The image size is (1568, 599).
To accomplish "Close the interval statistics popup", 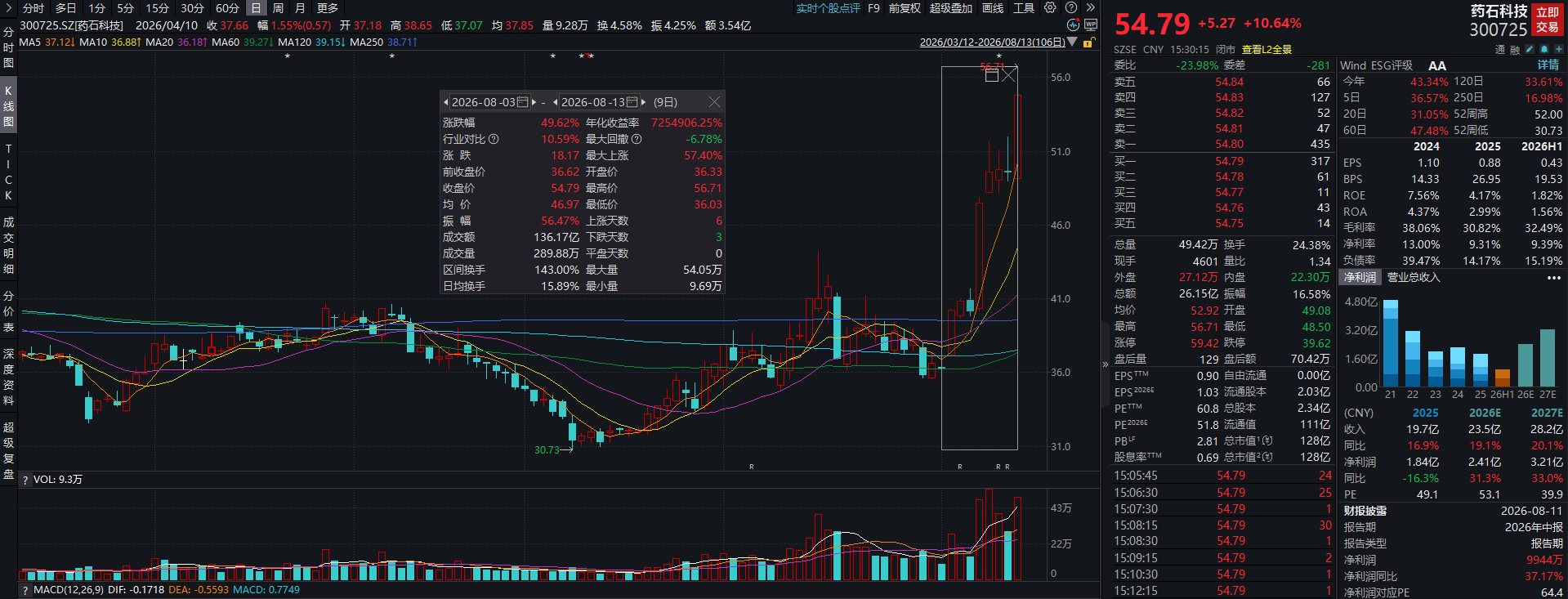I will point(715,102).
